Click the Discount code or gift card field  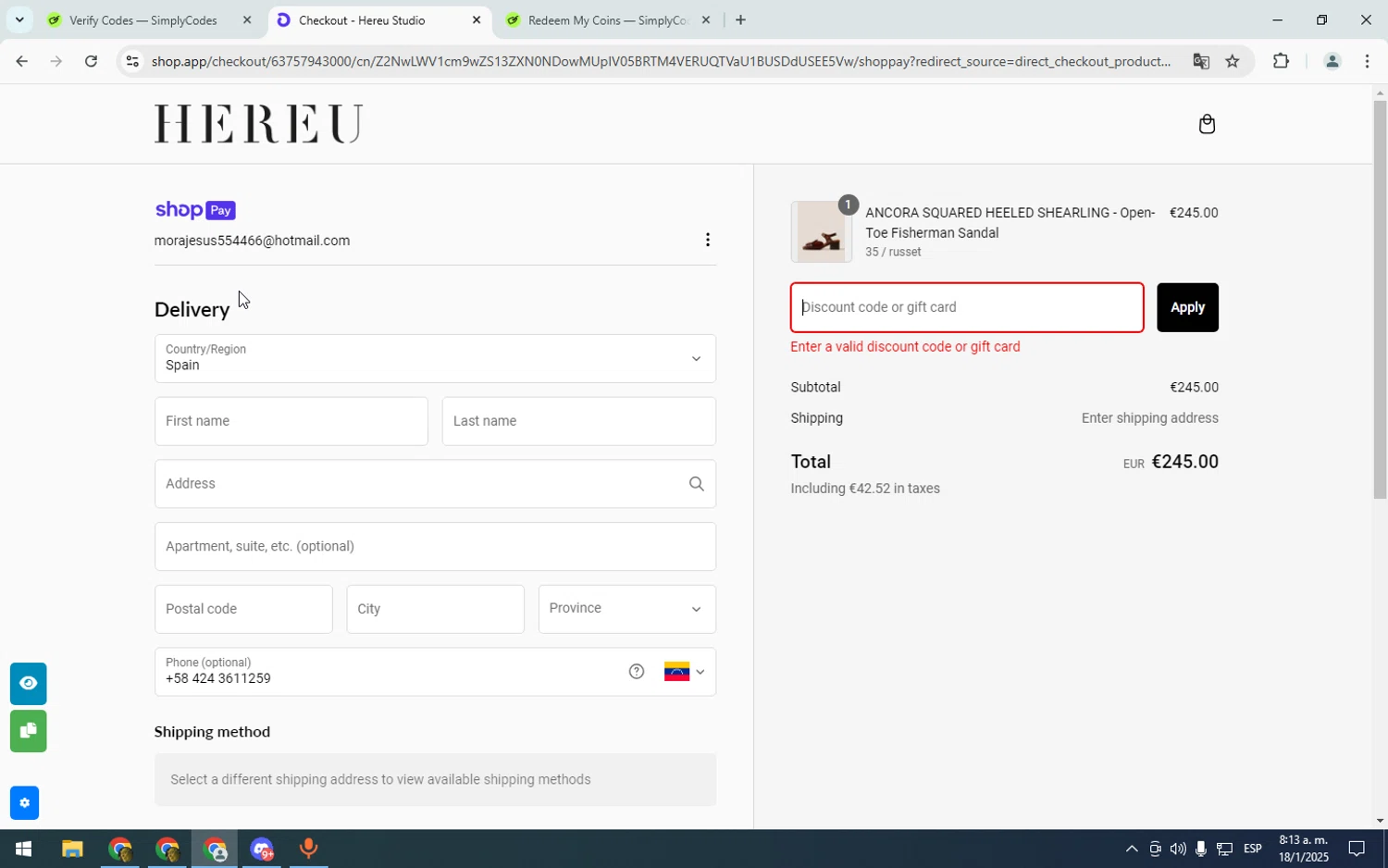(x=967, y=307)
